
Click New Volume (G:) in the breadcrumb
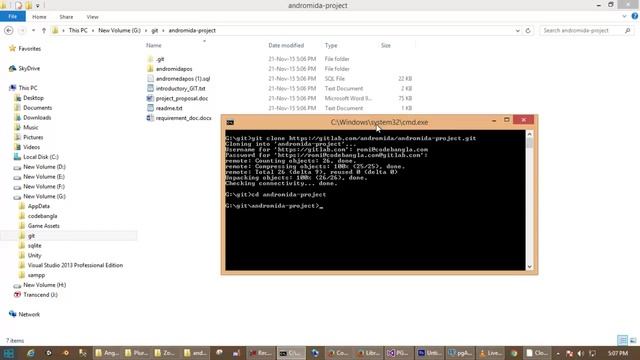click(119, 31)
